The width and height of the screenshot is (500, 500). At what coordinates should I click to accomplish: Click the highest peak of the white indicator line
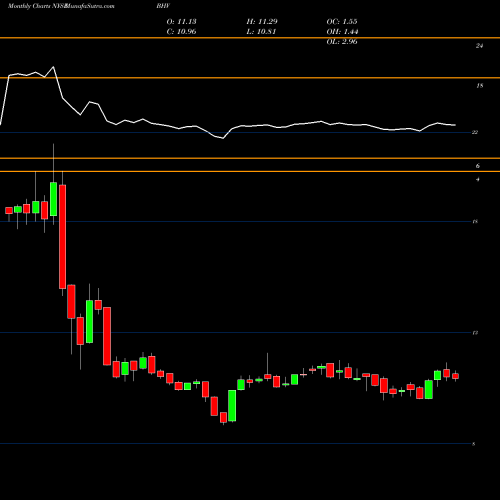pyautogui.click(x=53, y=67)
